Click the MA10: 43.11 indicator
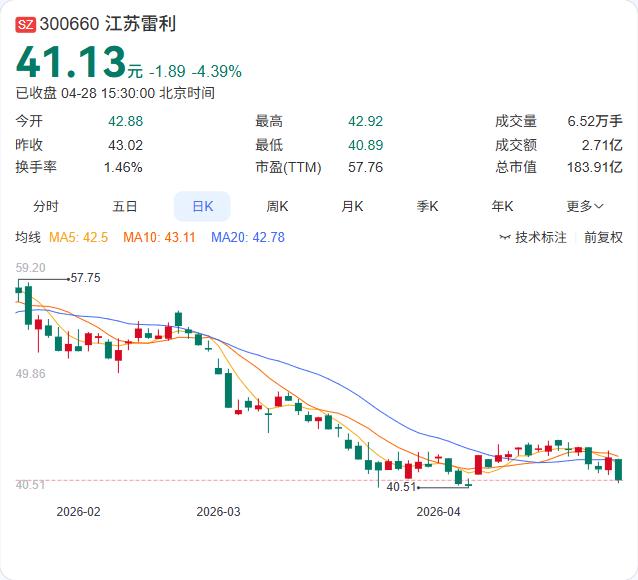638x580 pixels. click(160, 237)
